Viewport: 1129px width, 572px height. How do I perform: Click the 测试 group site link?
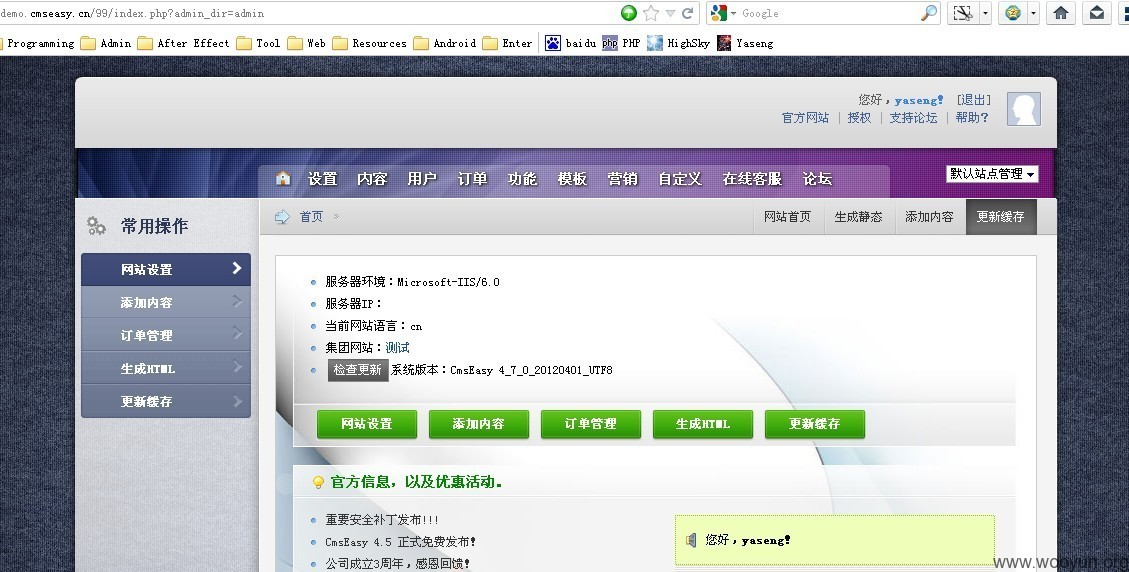tap(397, 347)
